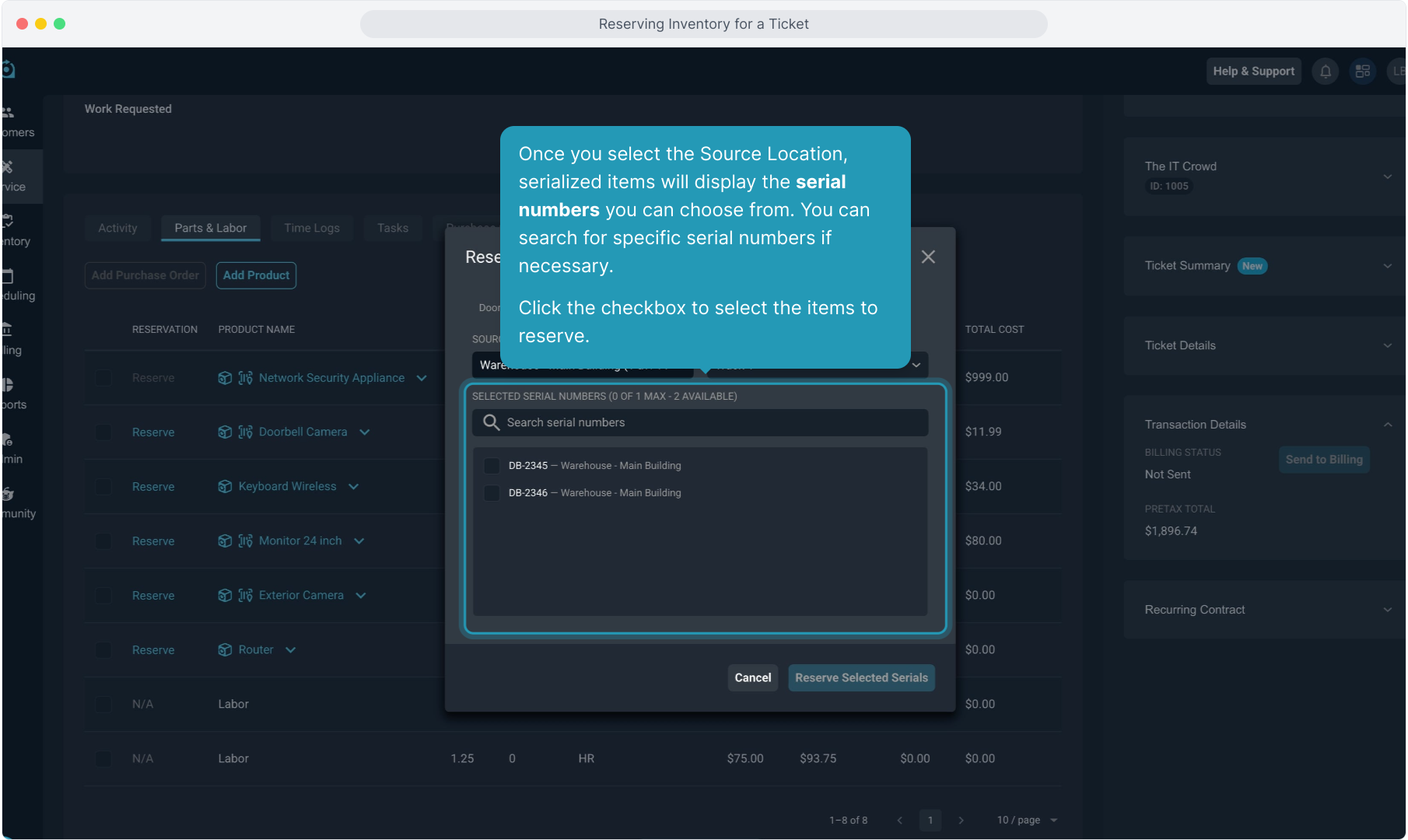Image resolution: width=1408 pixels, height=840 pixels.
Task: Select the DB-2346 serial number checkbox
Action: pos(492,493)
